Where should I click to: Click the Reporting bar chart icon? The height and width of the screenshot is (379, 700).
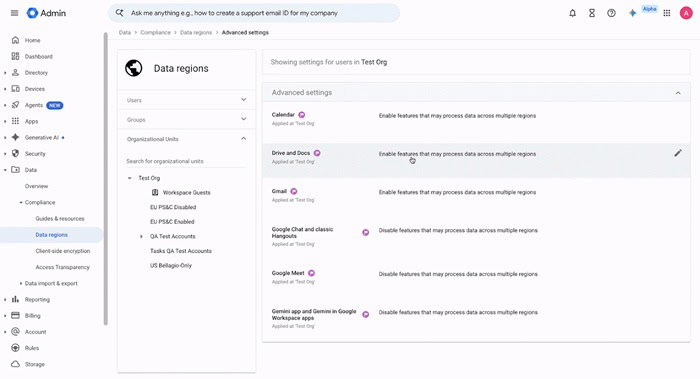[x=15, y=299]
